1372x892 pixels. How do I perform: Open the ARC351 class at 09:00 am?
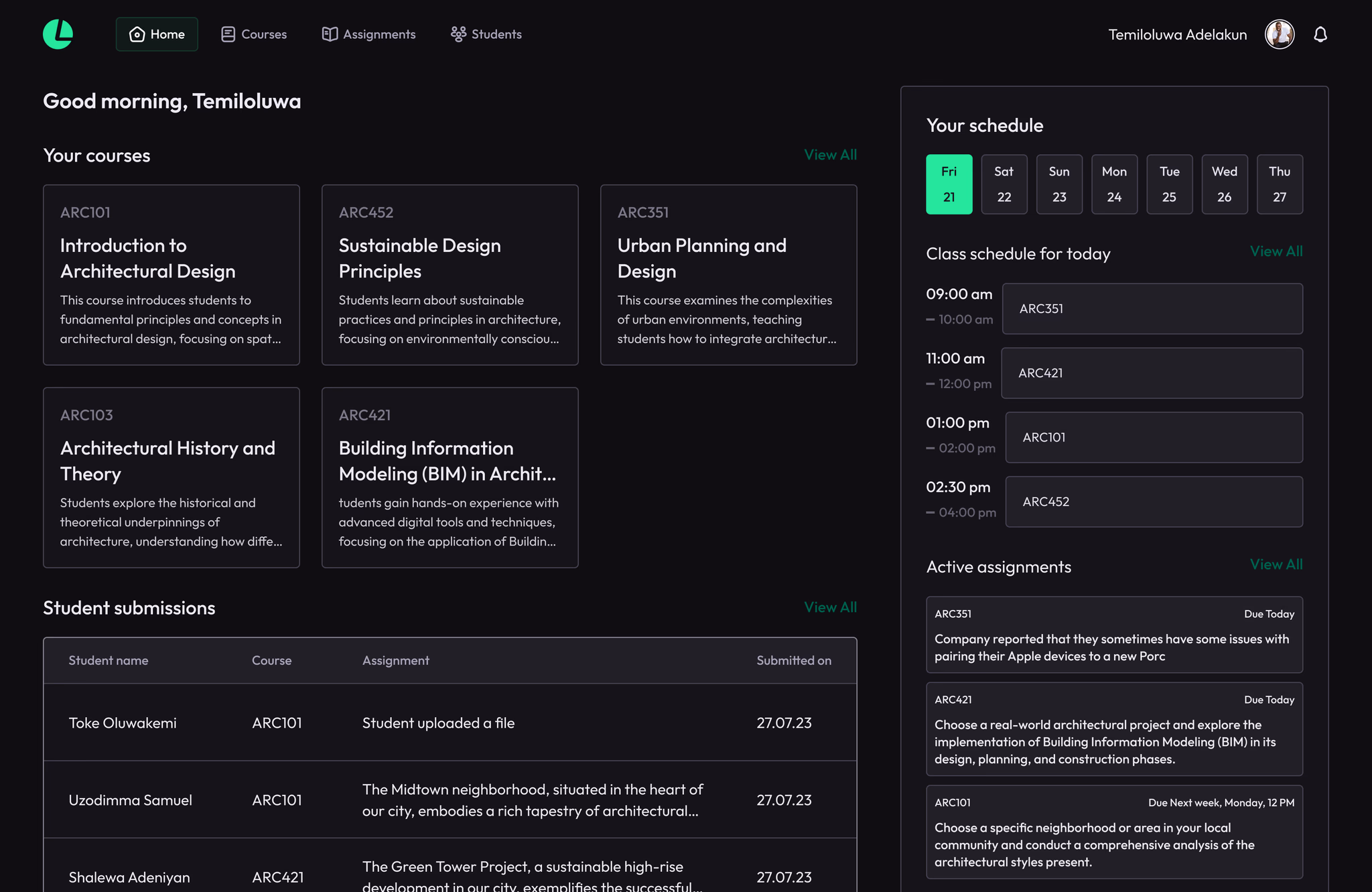pyautogui.click(x=1152, y=308)
